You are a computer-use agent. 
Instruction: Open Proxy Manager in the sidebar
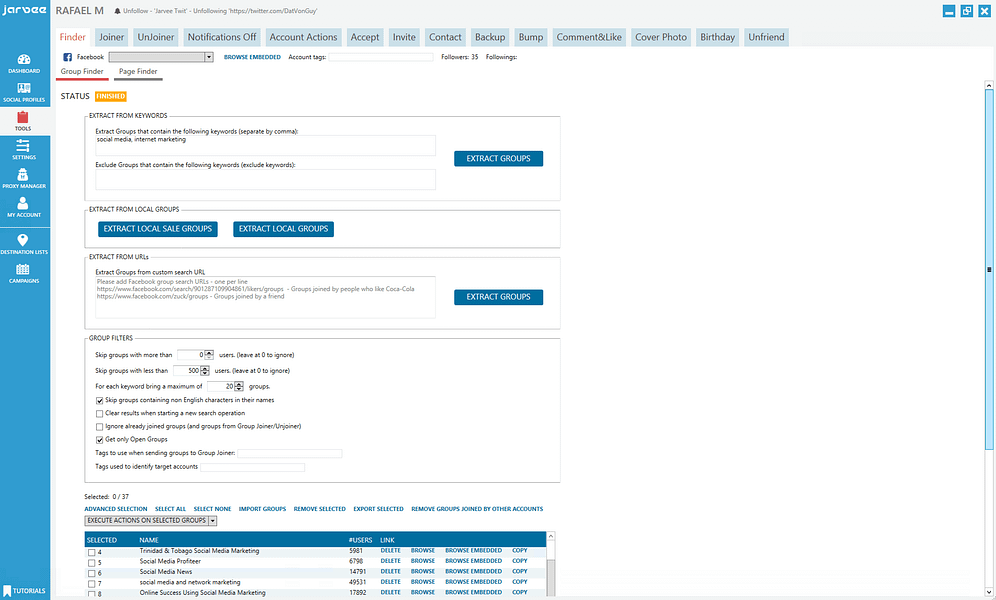click(24, 179)
